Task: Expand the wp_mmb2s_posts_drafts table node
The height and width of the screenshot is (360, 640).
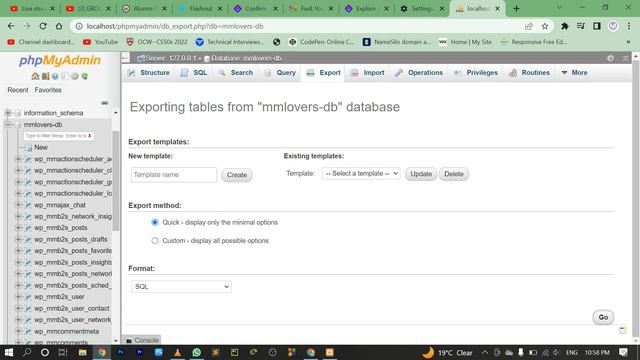Action: [18, 239]
